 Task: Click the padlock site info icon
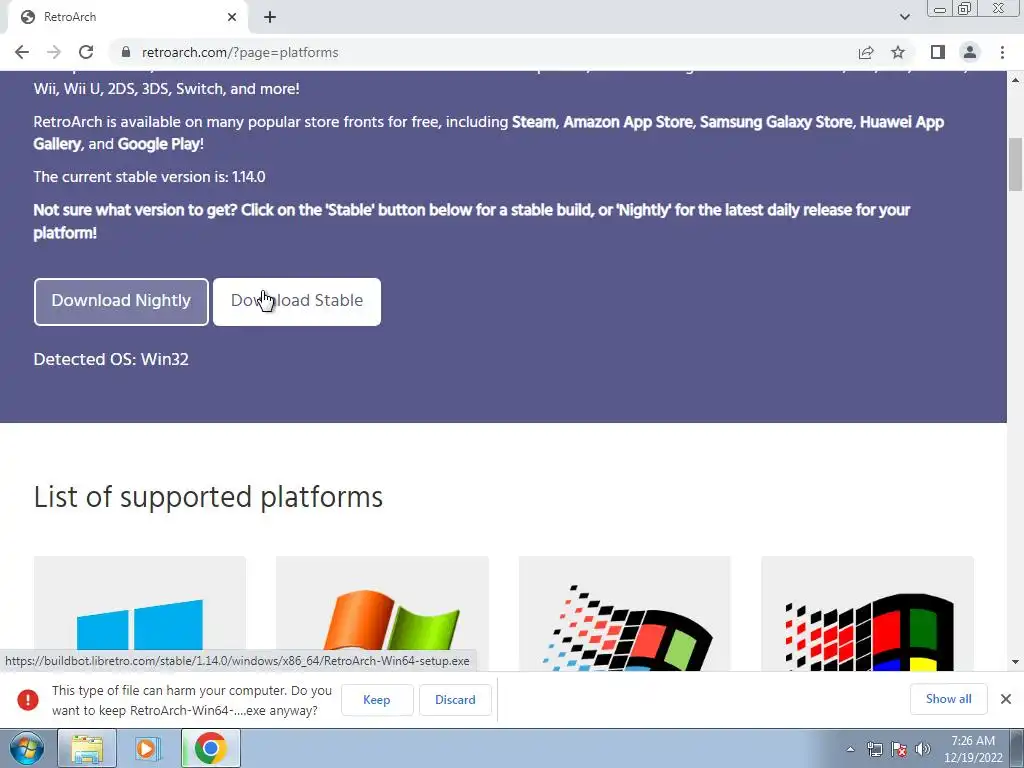[126, 52]
